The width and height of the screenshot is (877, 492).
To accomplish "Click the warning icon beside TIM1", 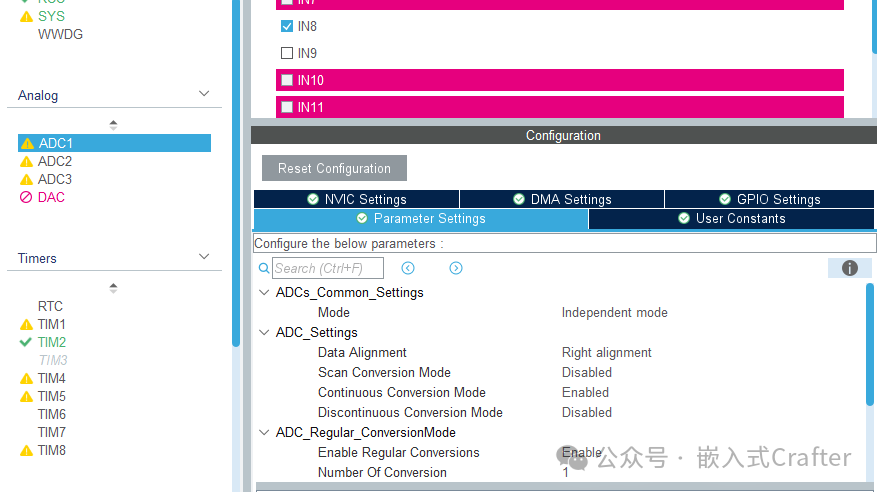I will pos(26,324).
